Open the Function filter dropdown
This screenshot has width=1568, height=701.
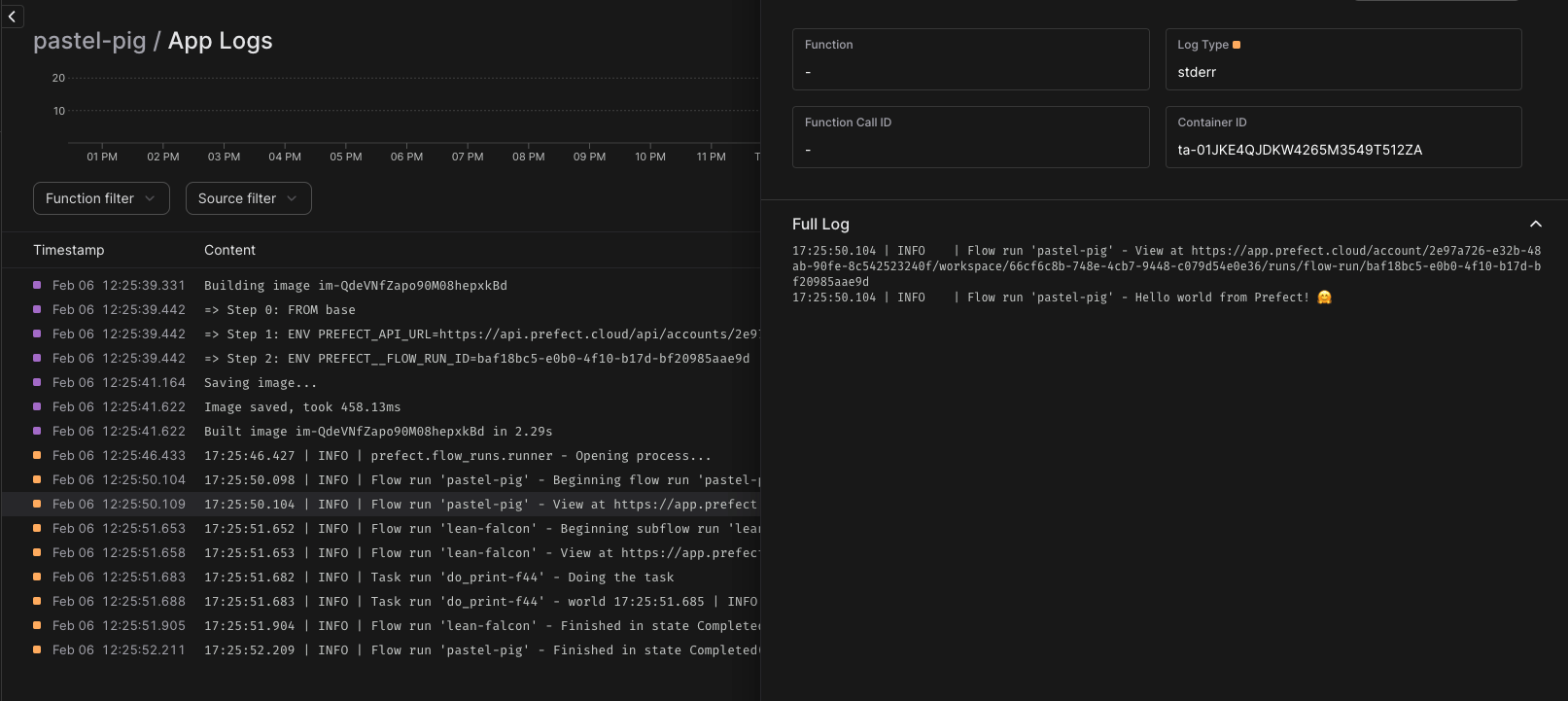(x=101, y=198)
